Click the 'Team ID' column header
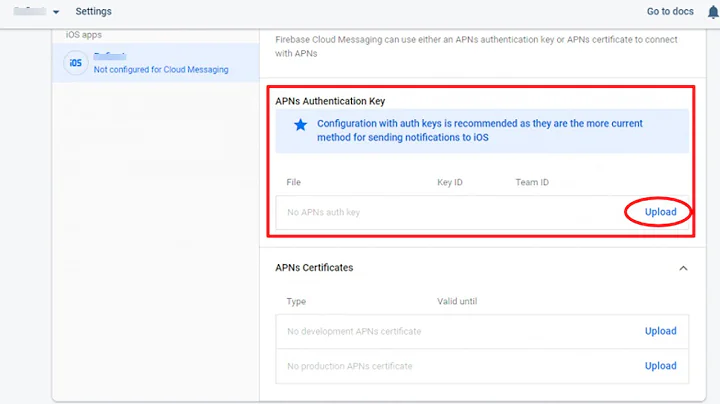 532,182
